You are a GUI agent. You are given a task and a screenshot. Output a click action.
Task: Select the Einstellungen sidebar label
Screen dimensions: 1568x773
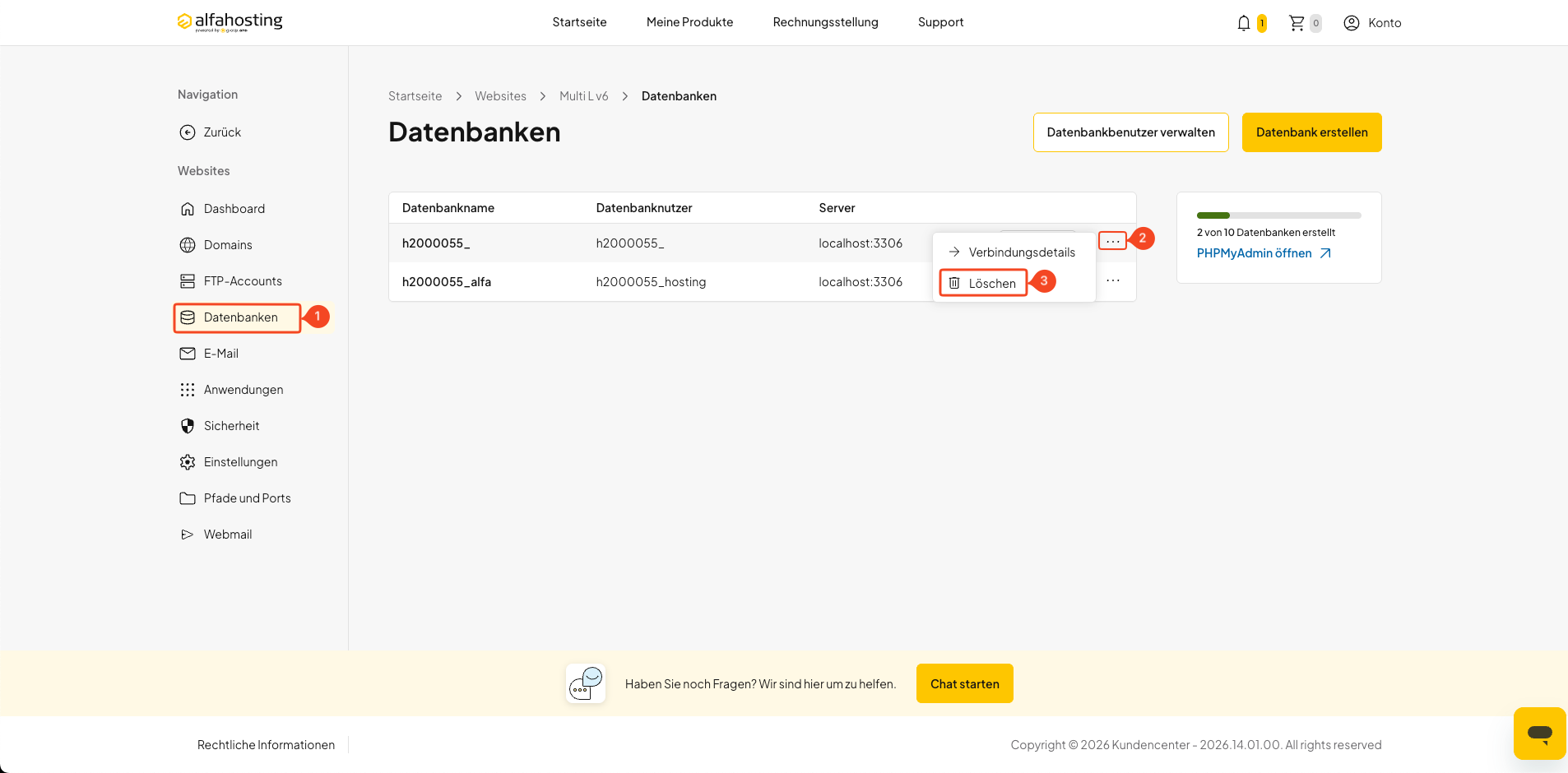[240, 462]
